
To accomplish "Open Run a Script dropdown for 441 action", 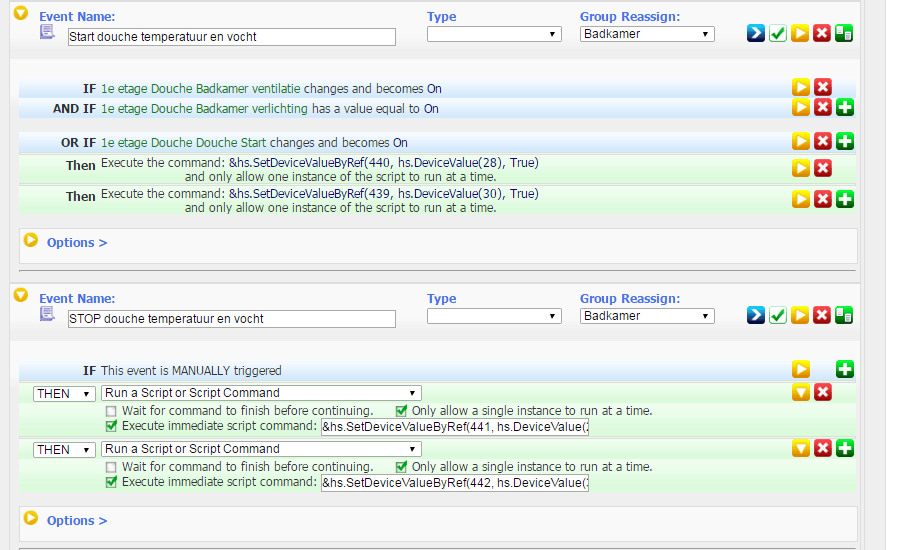I will coord(261,393).
